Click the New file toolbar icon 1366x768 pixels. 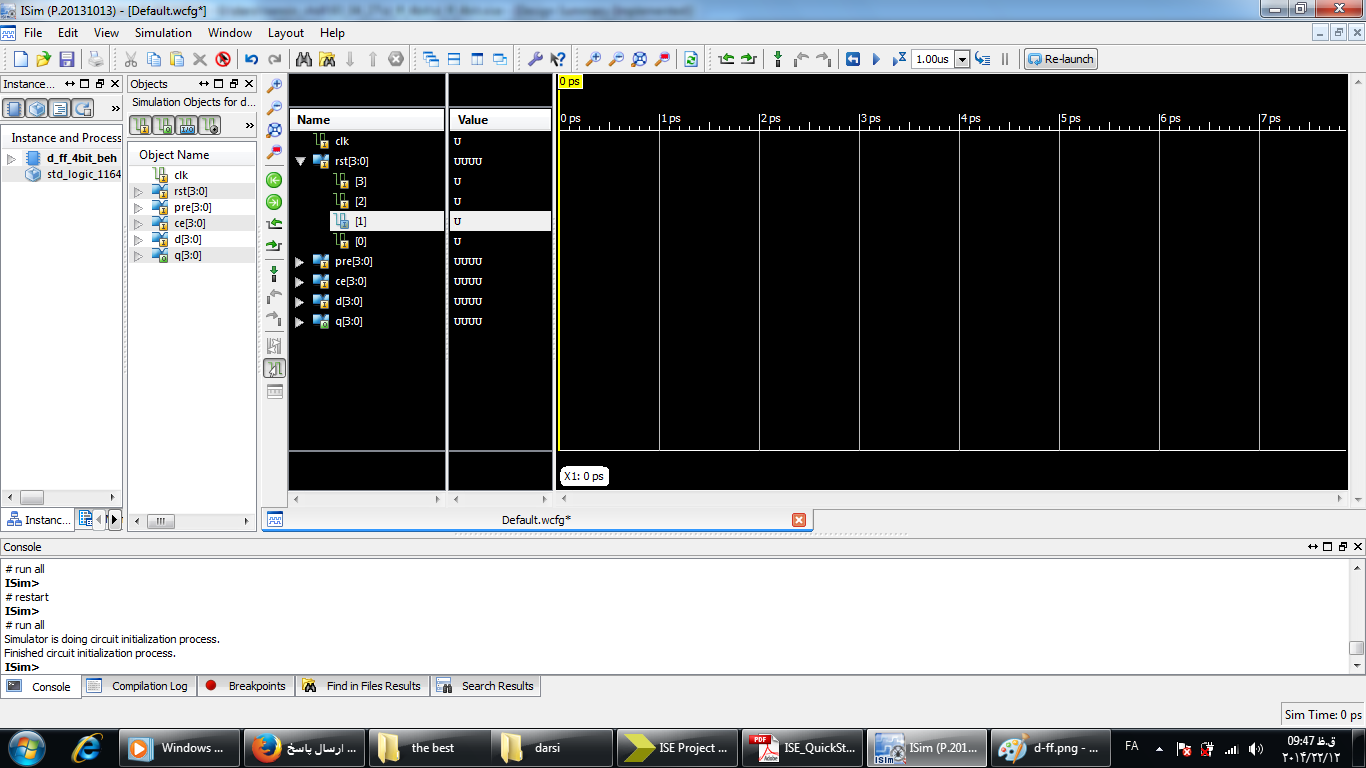(20, 59)
